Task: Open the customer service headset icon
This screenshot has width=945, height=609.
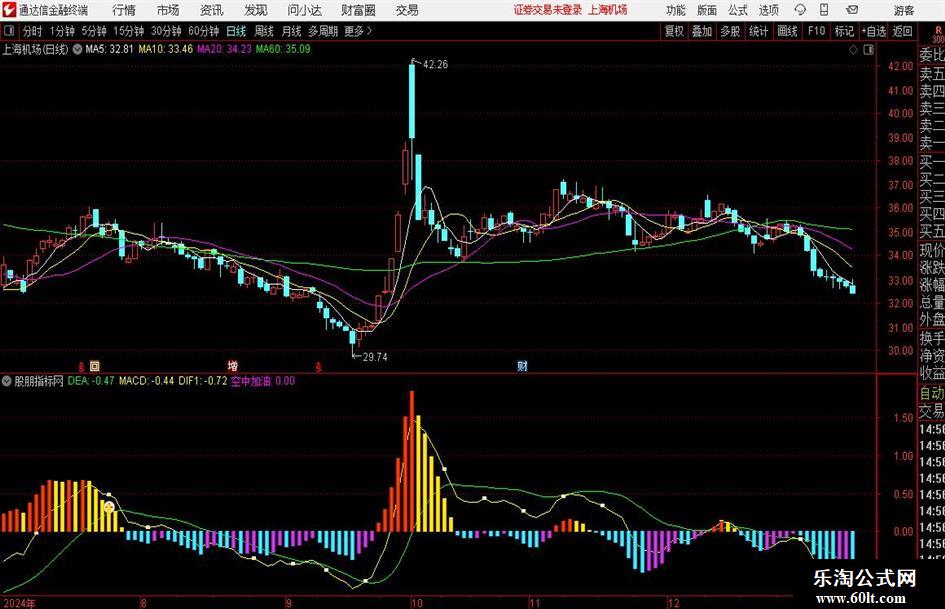Action: 800,10
